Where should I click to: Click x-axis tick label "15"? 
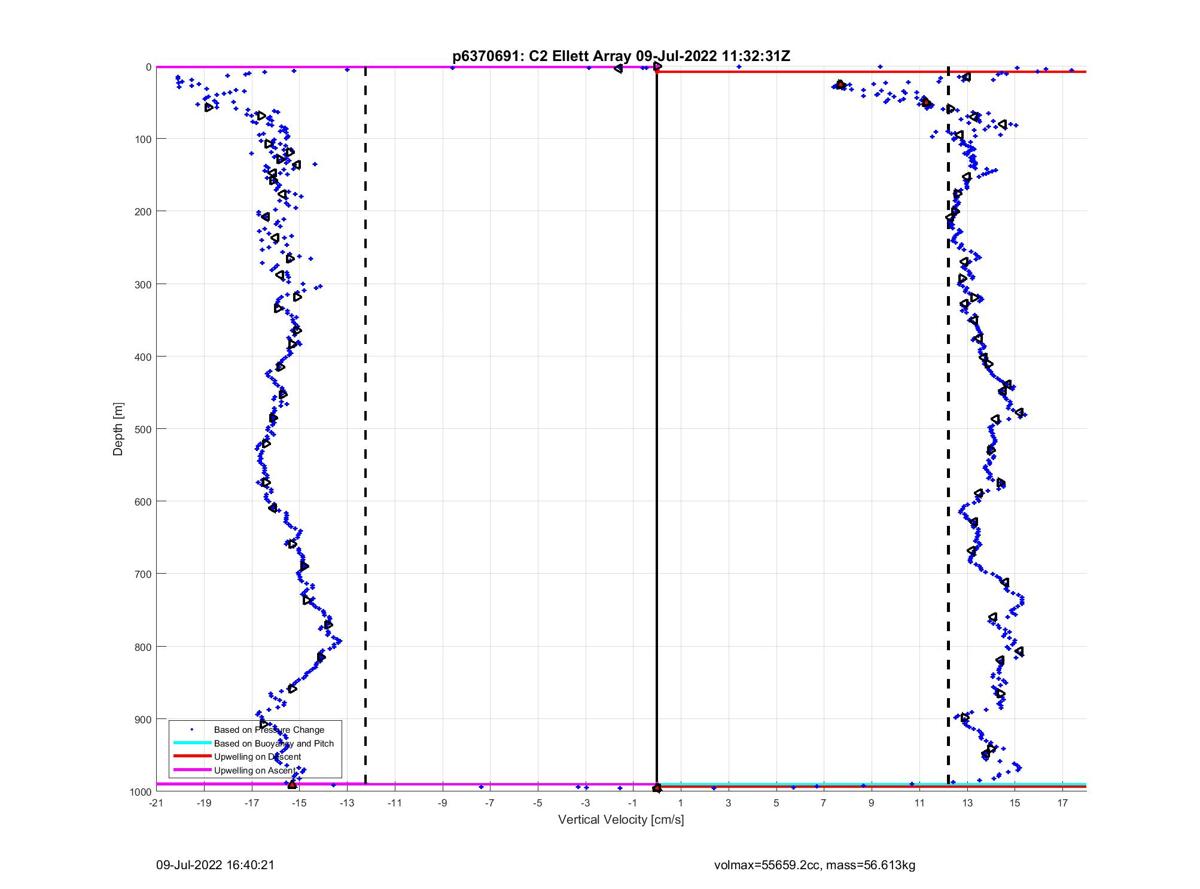(x=1014, y=802)
